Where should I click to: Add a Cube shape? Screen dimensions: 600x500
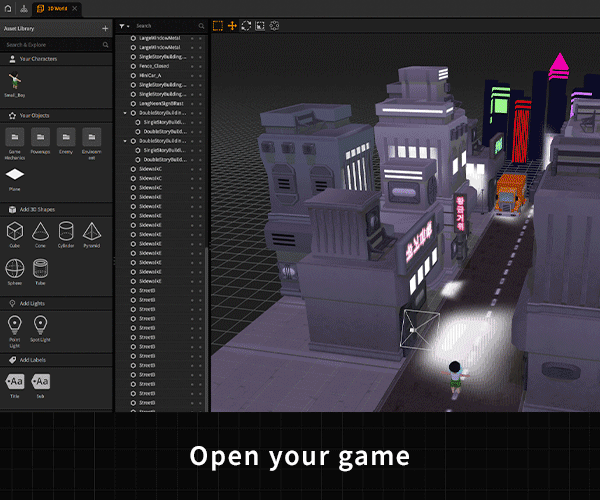coord(16,233)
